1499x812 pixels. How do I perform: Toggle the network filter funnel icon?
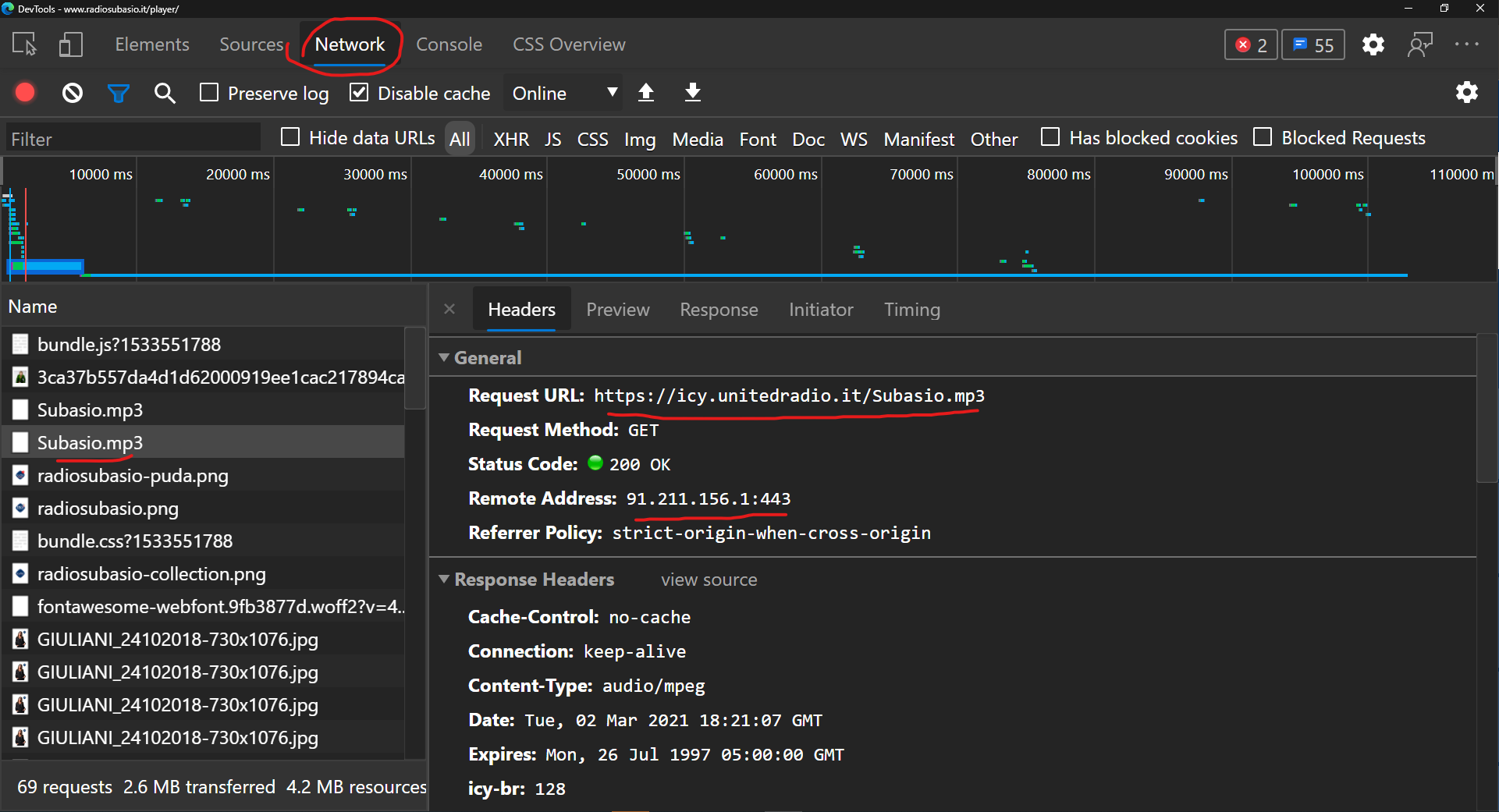point(119,94)
